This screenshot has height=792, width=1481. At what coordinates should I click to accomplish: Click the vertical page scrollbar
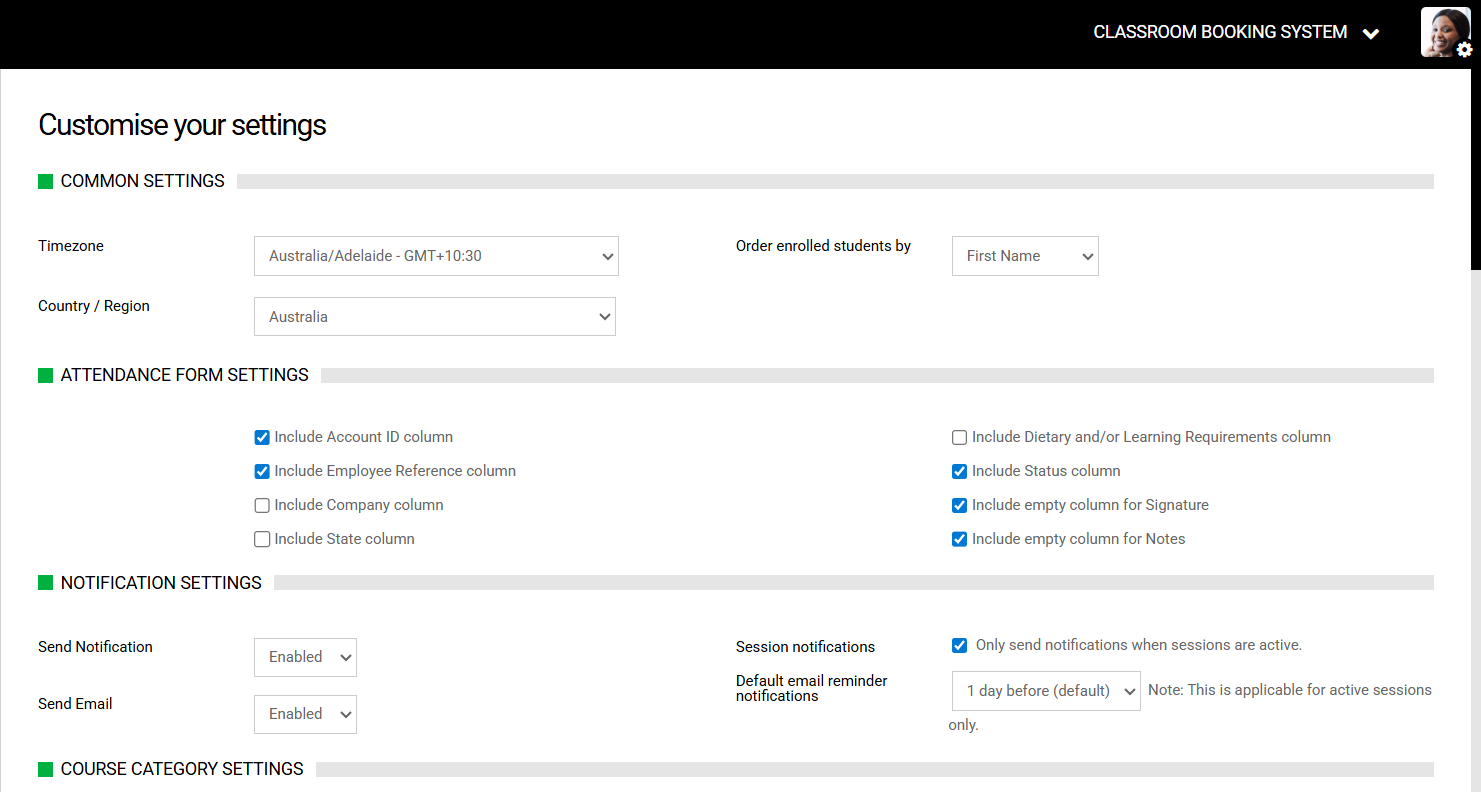(1475, 170)
